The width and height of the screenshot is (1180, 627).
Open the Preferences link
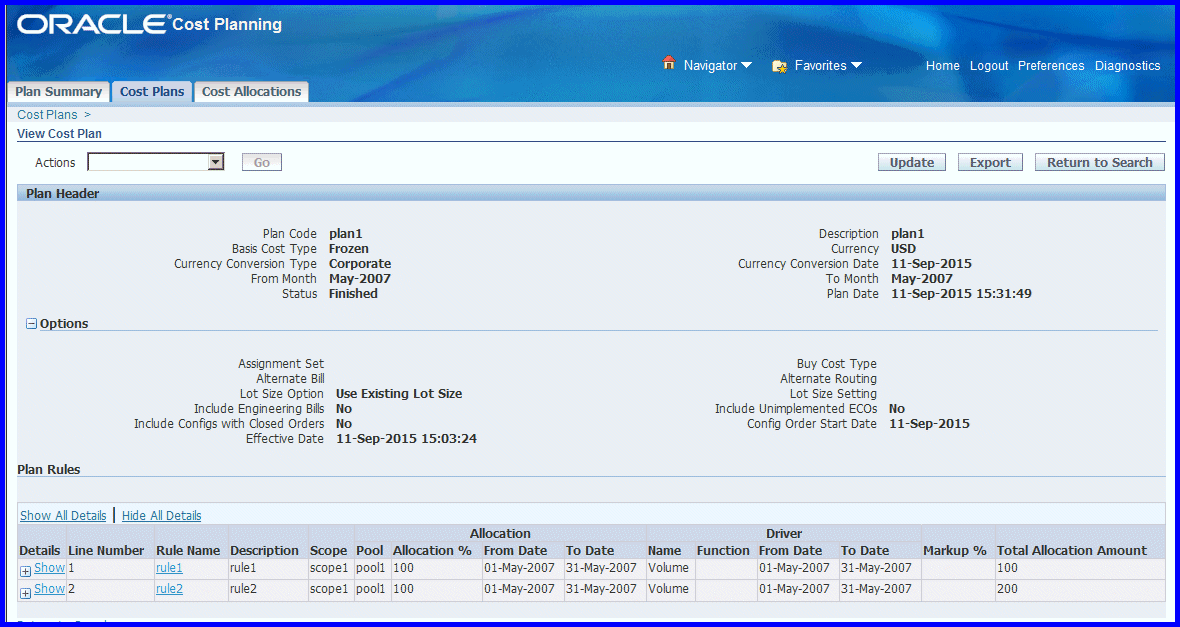pyautogui.click(x=1051, y=65)
